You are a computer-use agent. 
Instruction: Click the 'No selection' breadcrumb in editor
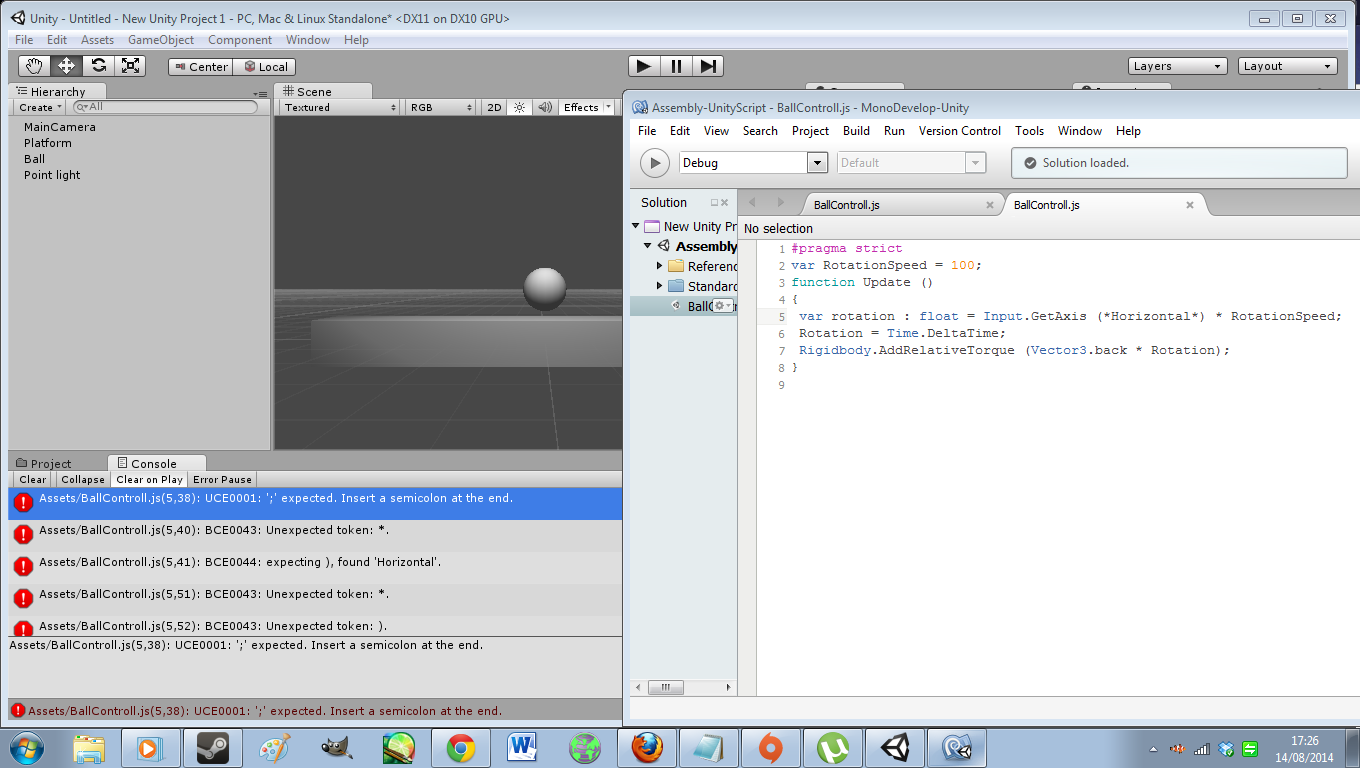coord(778,229)
